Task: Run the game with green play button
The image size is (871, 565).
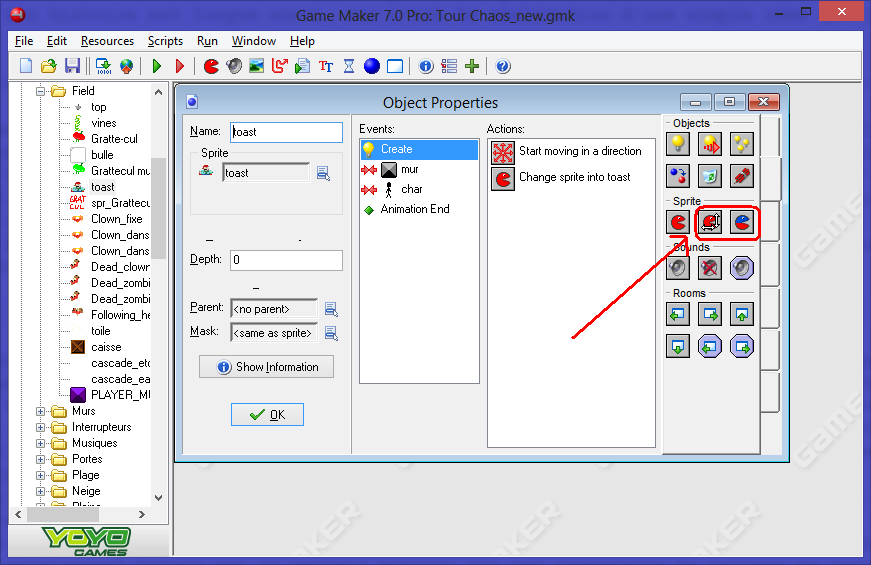Action: 156,66
